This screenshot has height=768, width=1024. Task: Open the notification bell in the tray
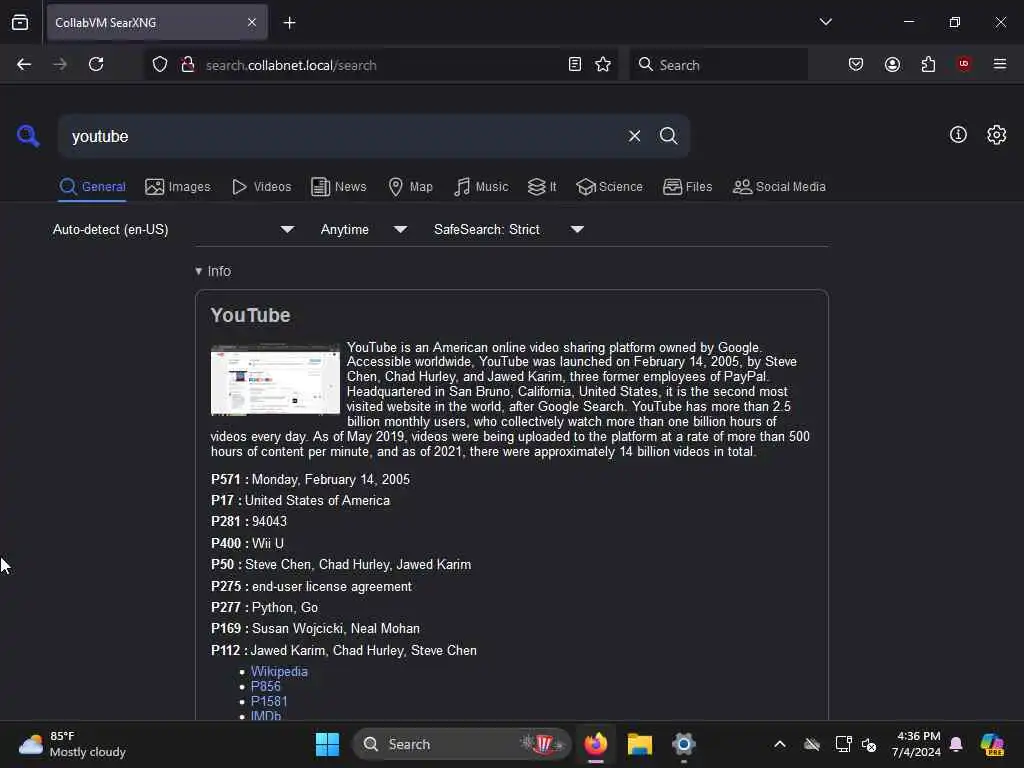point(956,744)
